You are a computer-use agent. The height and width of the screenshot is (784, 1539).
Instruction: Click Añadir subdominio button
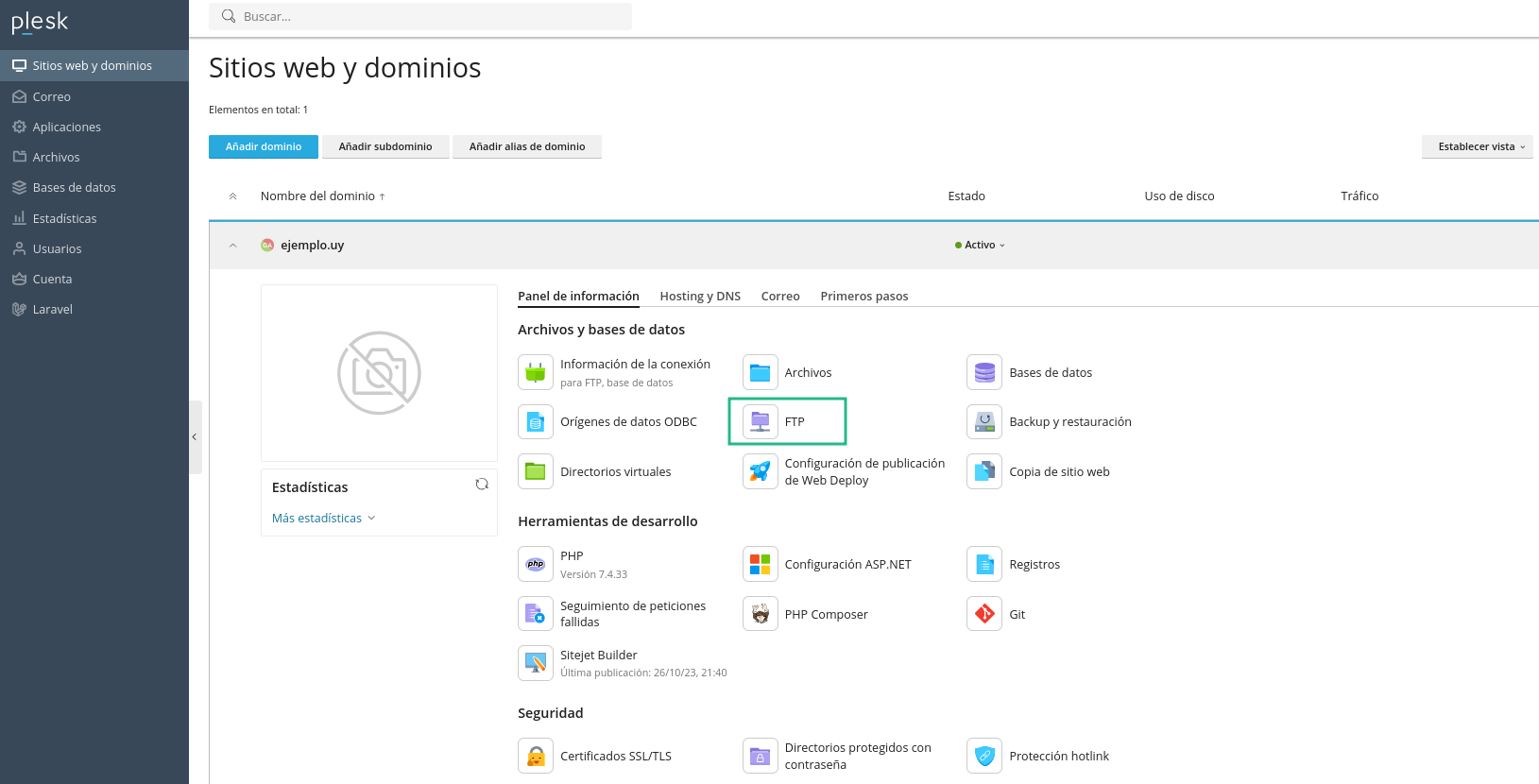pyautogui.click(x=385, y=146)
